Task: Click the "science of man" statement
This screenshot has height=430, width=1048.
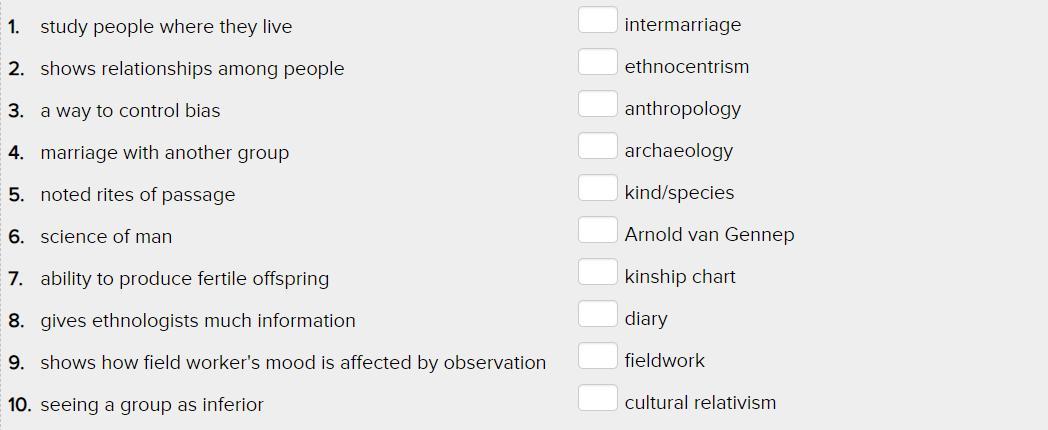Action: 106,237
